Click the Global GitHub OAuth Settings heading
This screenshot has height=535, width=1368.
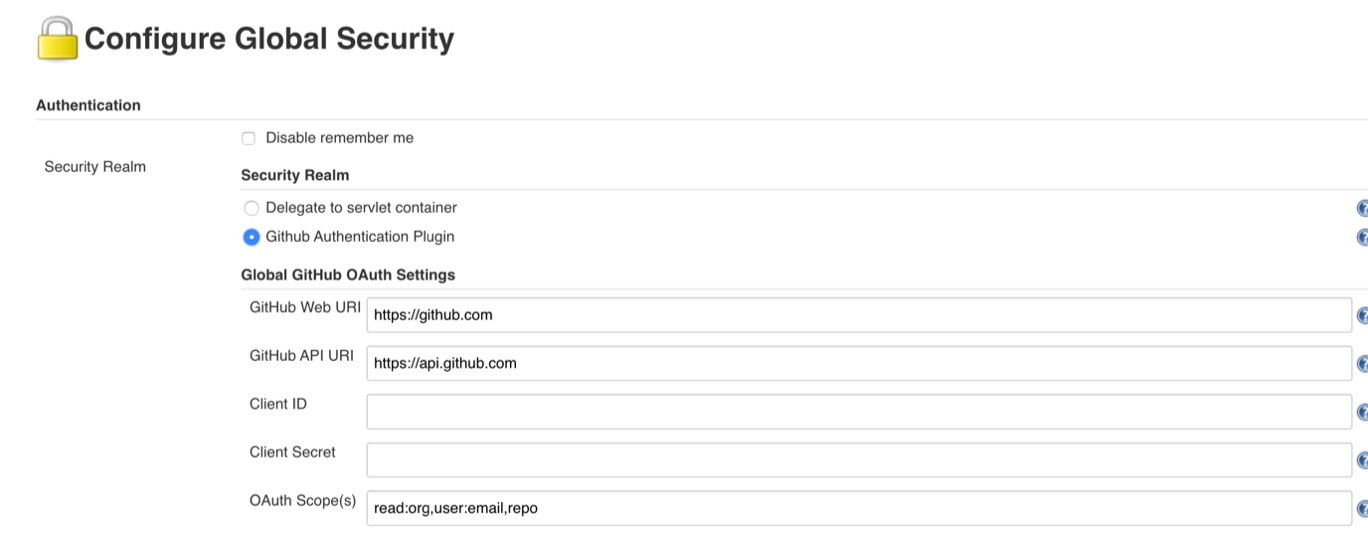point(348,274)
